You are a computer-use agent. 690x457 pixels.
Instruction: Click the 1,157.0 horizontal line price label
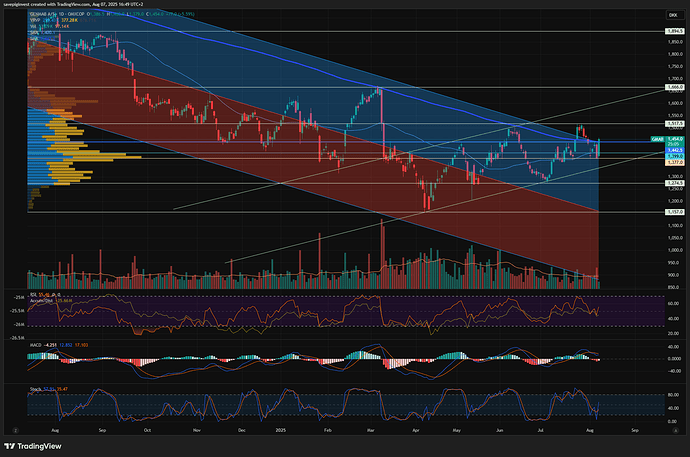[674, 212]
